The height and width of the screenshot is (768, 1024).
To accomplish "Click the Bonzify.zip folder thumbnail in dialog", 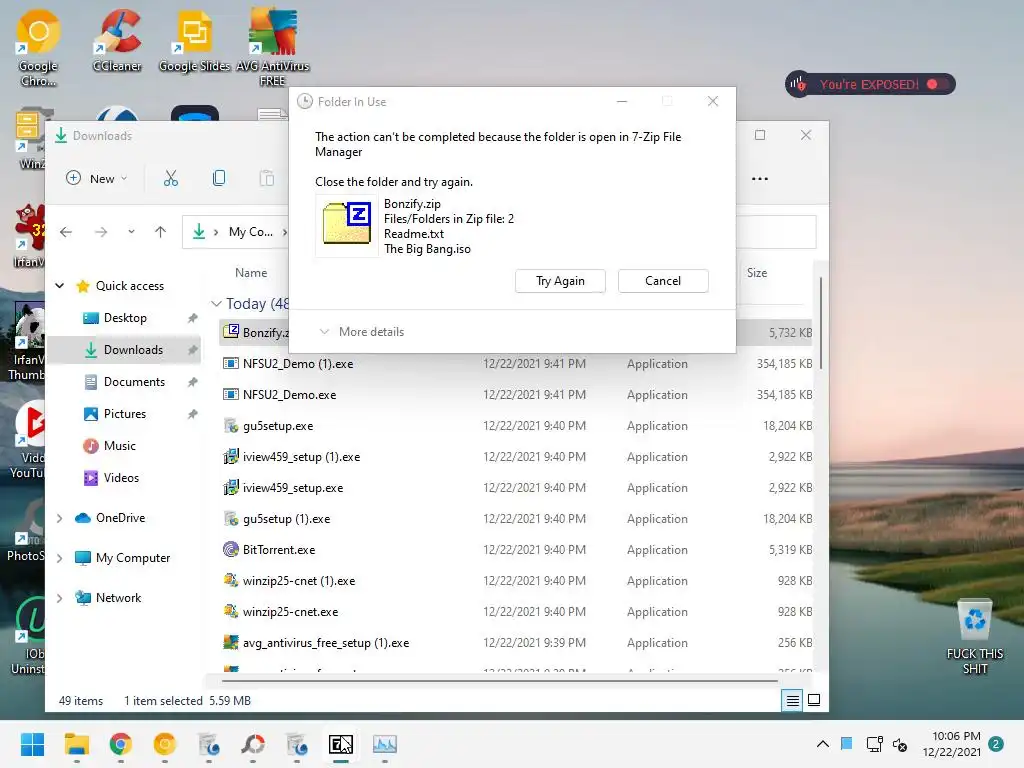I will [x=347, y=225].
